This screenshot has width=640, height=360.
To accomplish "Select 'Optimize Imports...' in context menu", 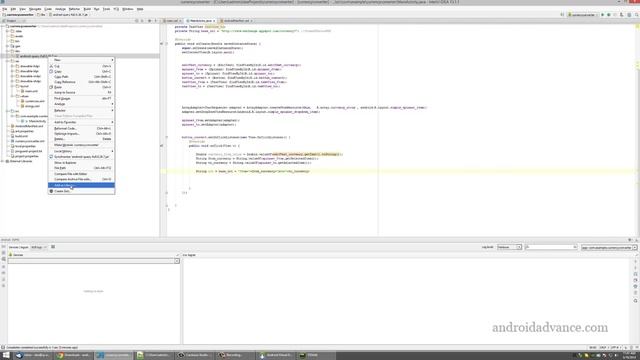I will point(81,134).
